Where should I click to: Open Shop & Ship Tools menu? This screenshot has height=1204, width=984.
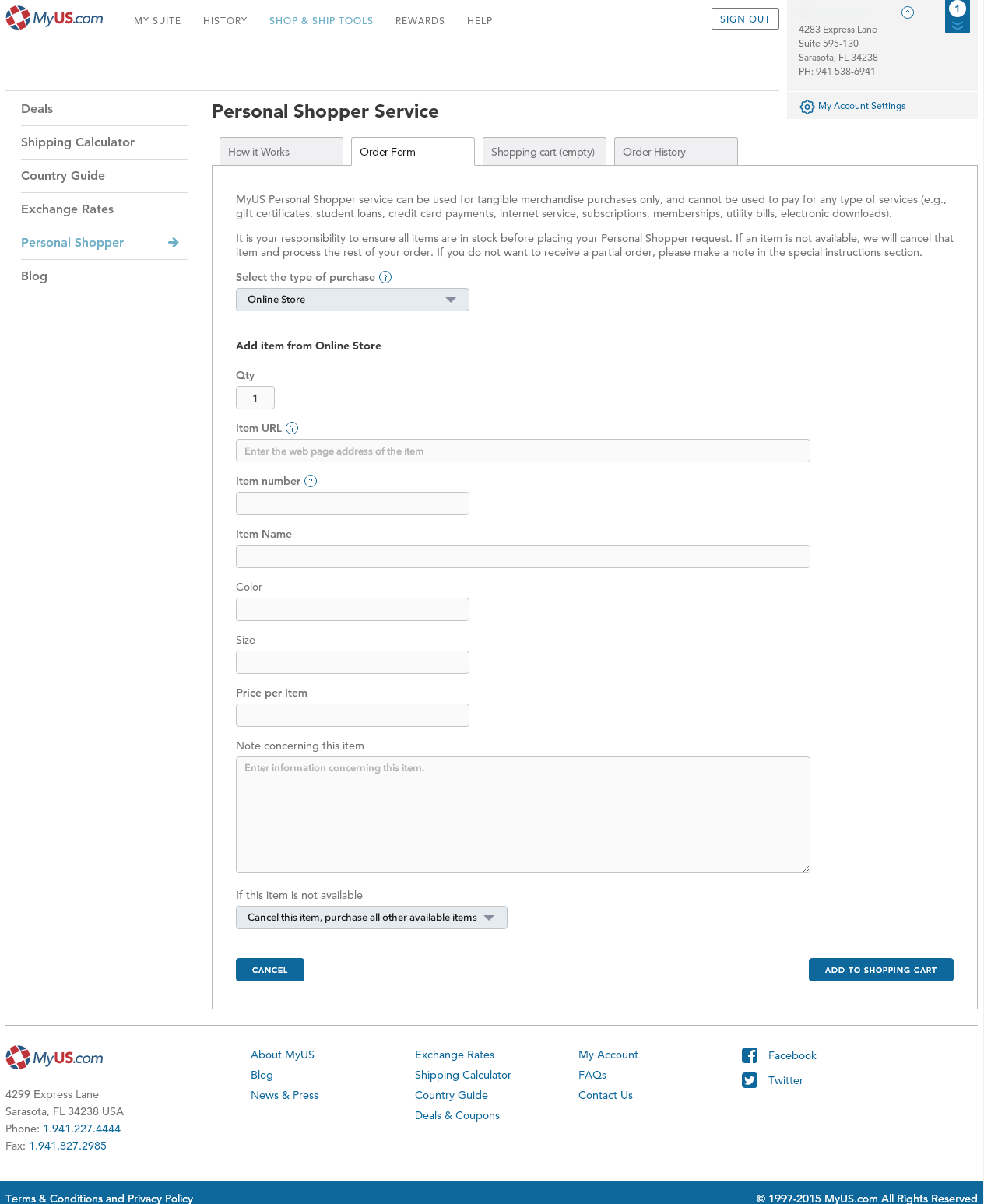click(321, 21)
